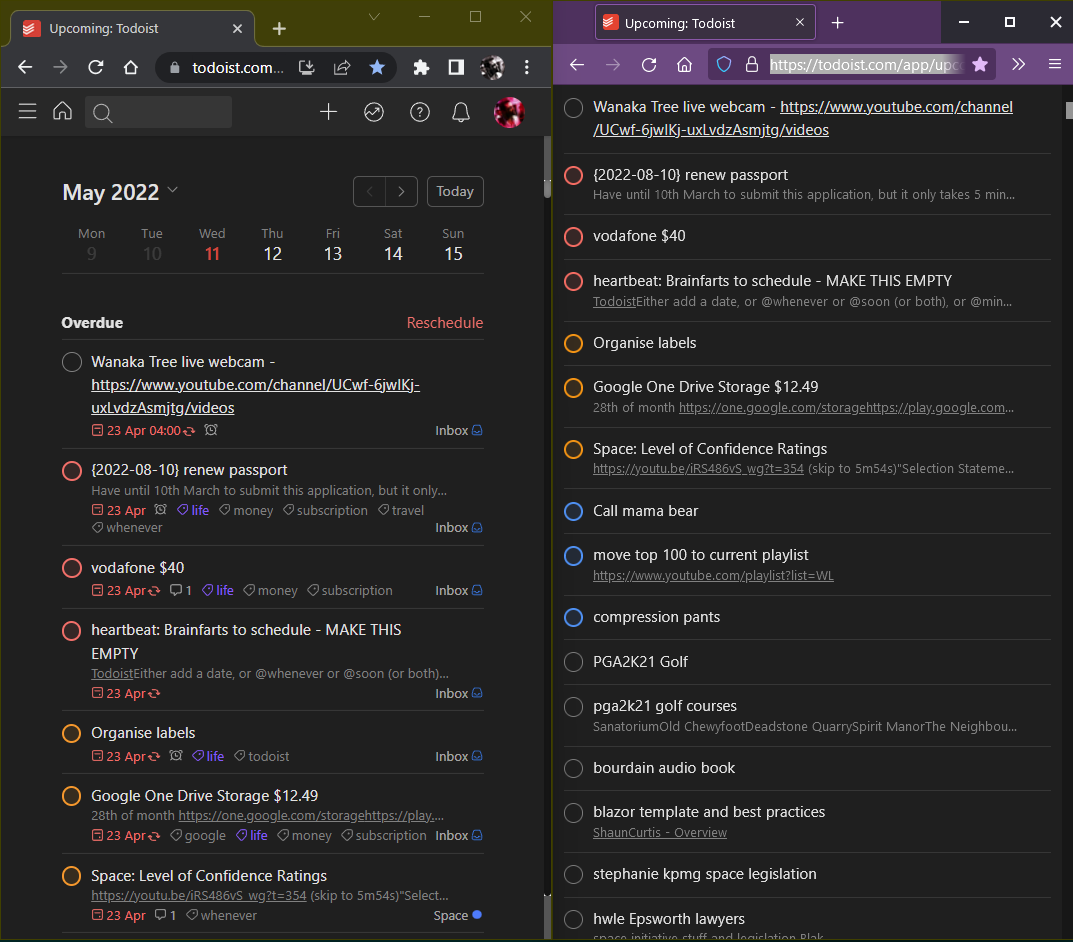Complete Organise labels task in left window
The image size is (1073, 942).
(72, 733)
